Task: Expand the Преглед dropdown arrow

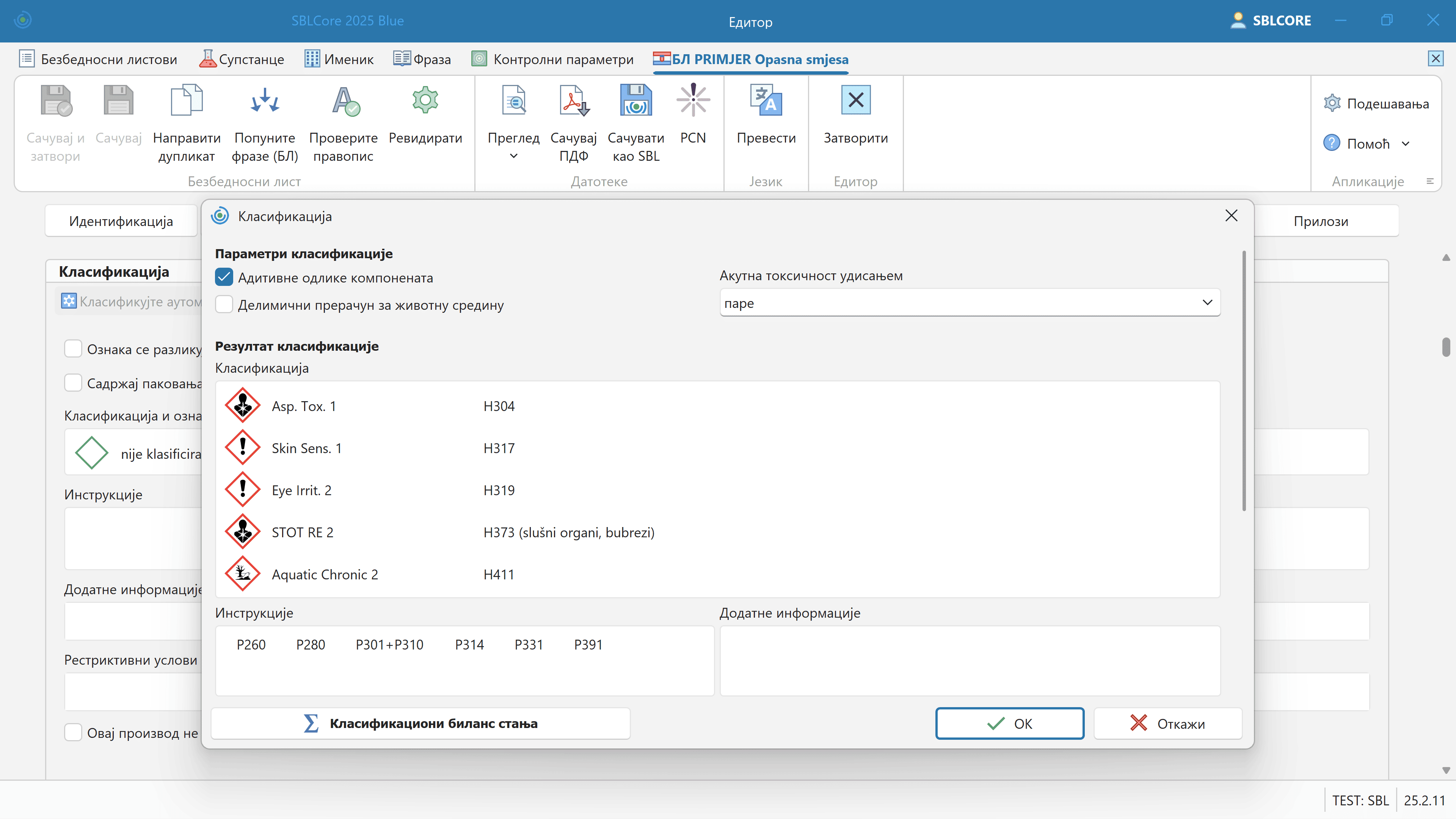Action: tap(513, 157)
